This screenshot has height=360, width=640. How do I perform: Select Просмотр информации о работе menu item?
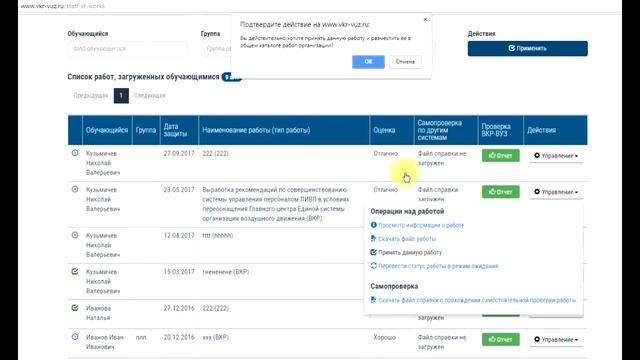tap(421, 225)
